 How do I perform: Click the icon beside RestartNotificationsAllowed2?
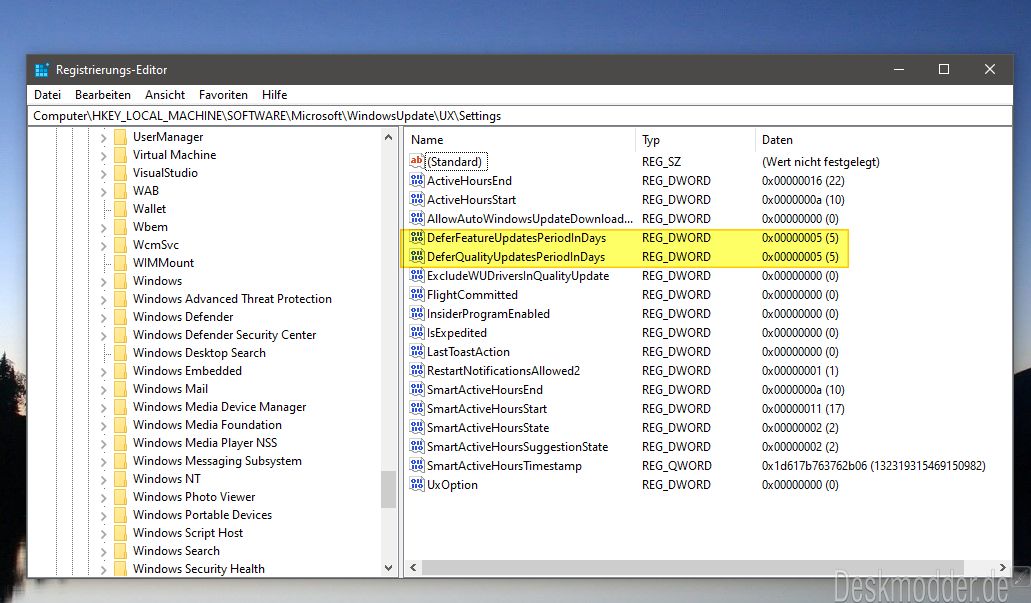tap(417, 370)
